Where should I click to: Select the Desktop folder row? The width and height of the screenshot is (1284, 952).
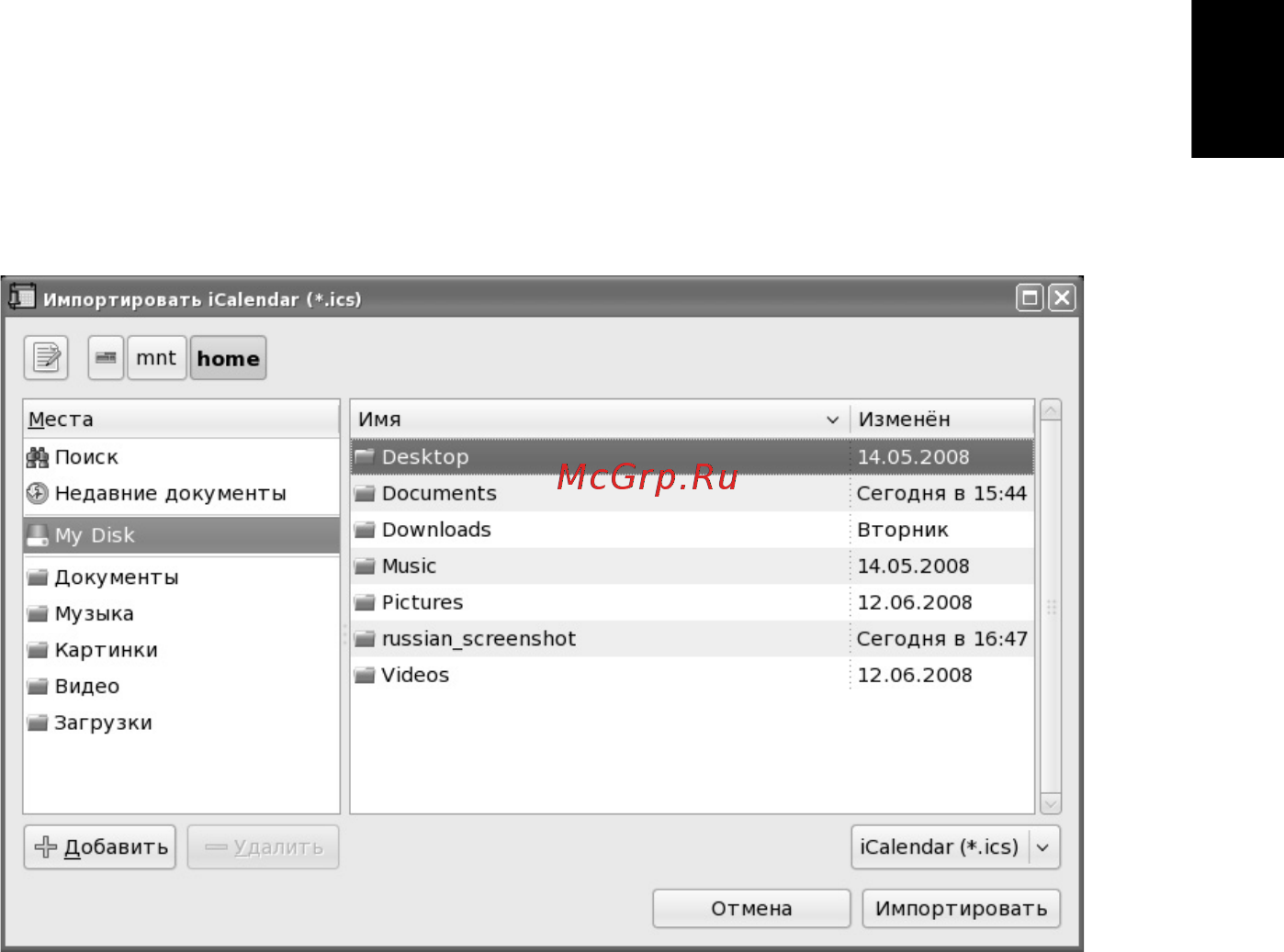(693, 457)
